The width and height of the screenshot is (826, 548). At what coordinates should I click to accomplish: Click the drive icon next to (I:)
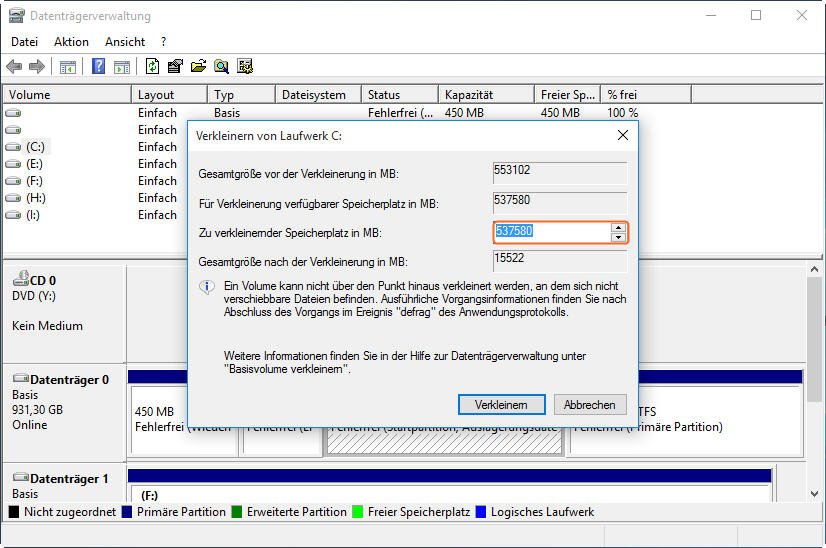[13, 215]
